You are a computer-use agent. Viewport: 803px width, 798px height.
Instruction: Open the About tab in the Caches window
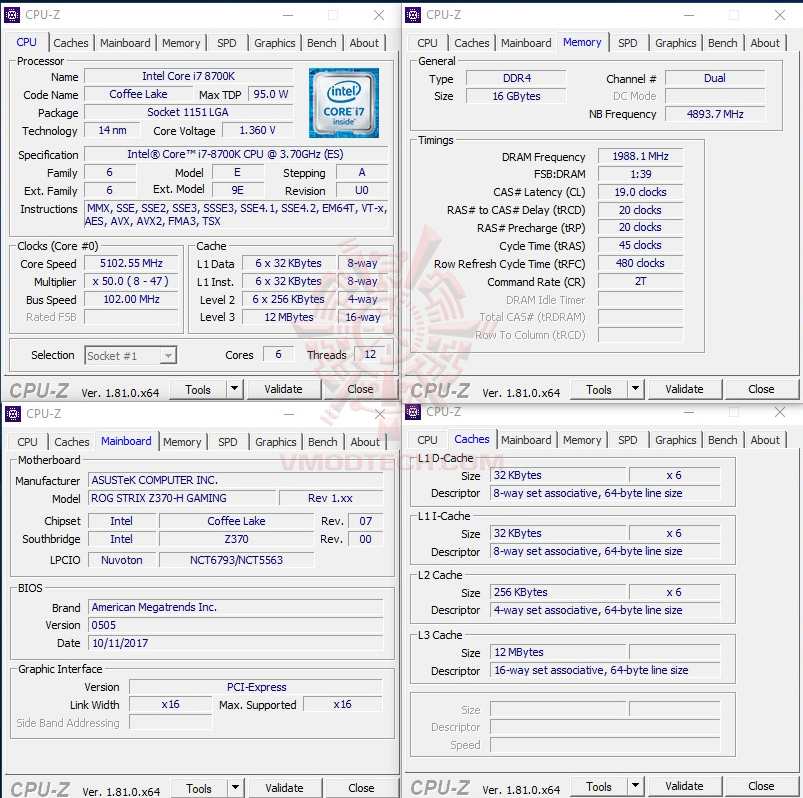(x=765, y=439)
